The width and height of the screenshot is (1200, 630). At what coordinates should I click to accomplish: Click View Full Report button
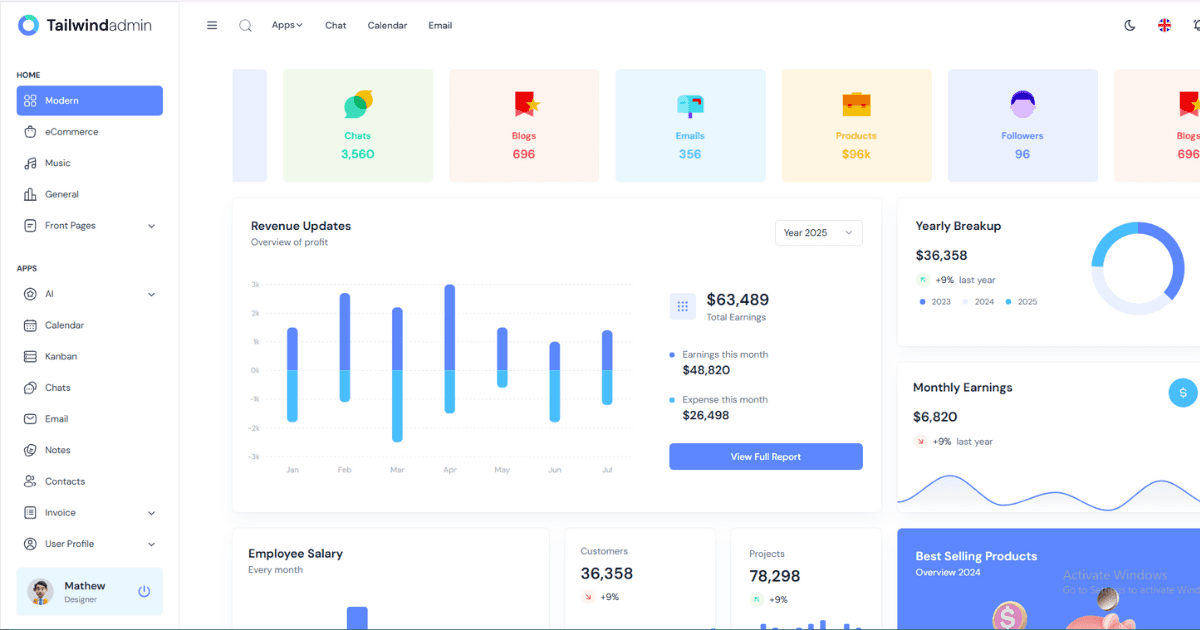(765, 457)
